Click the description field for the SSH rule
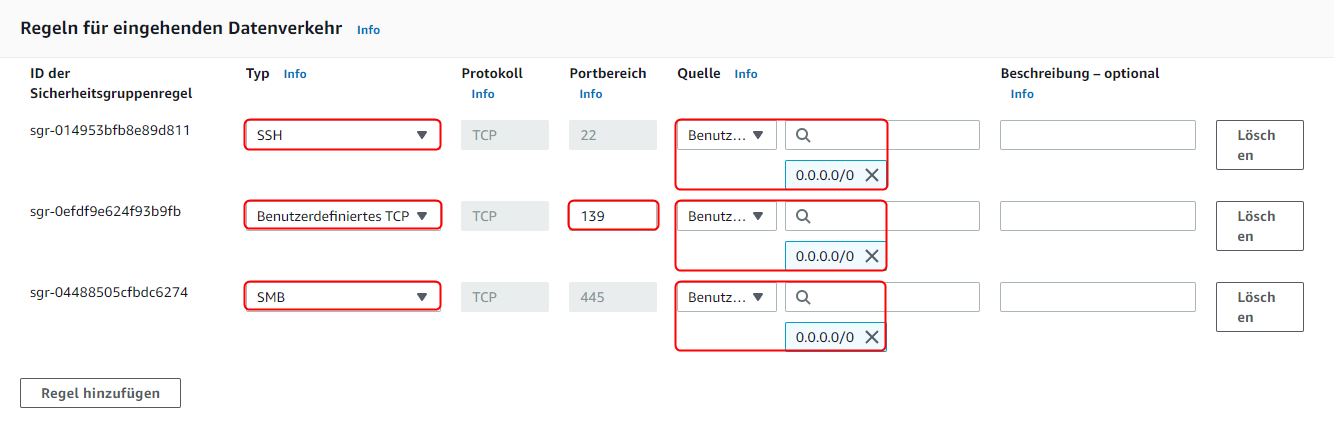 tap(1098, 135)
